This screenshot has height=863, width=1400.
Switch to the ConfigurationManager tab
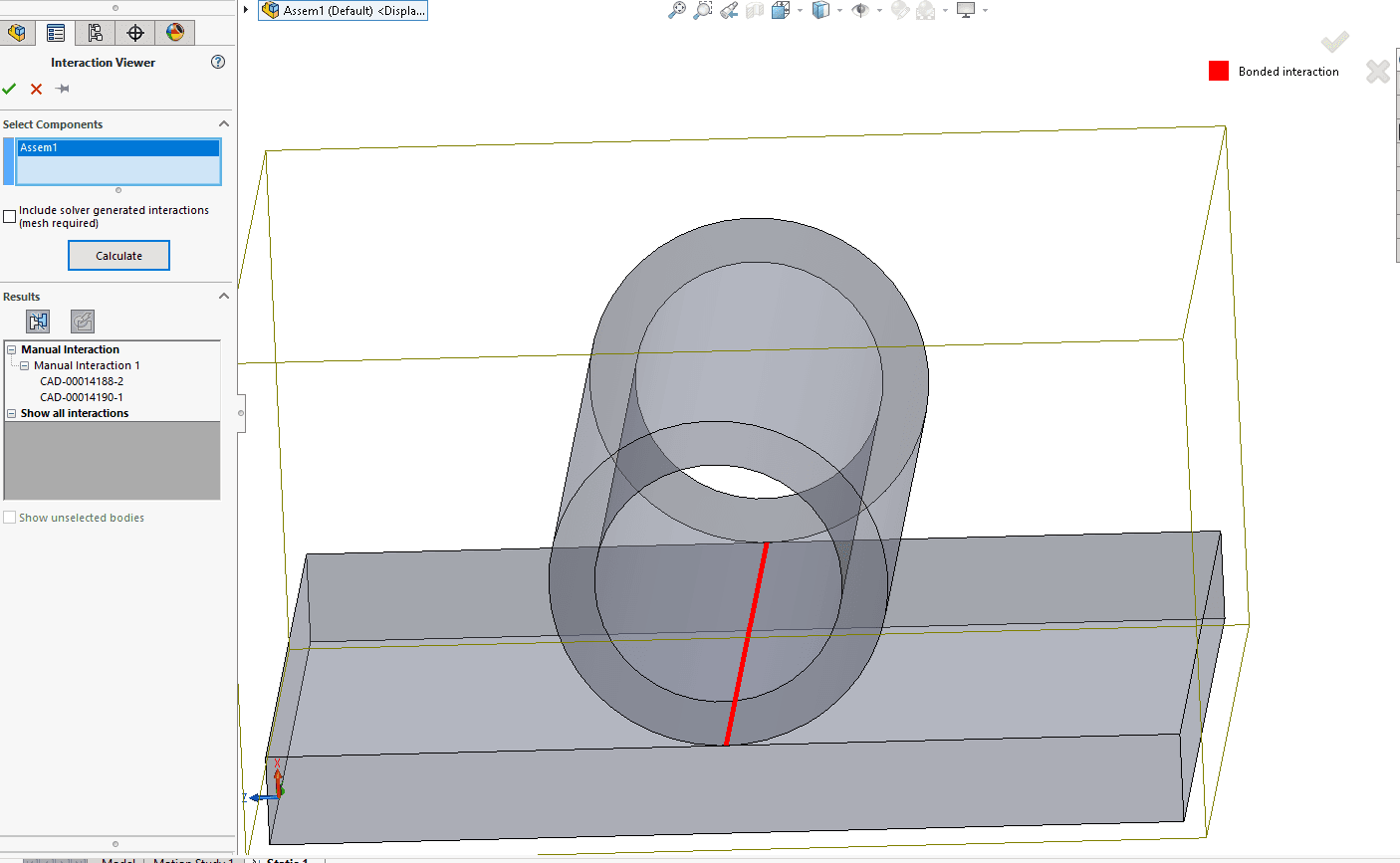(x=96, y=33)
